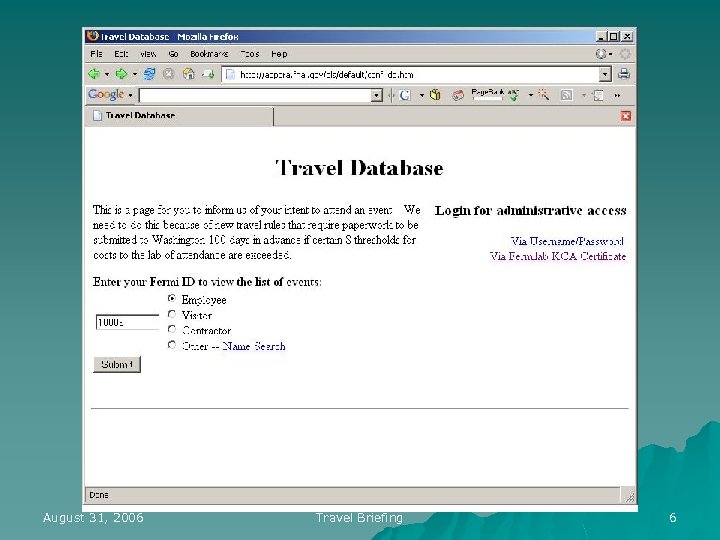Click the greyed feed icon on Google toolbar
This screenshot has height=540, width=720.
pos(567,95)
